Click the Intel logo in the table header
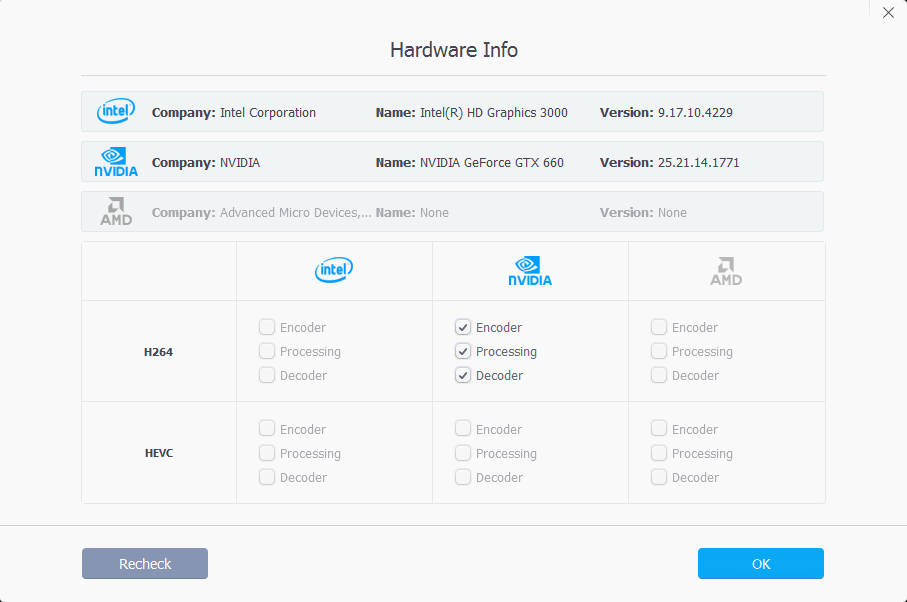This screenshot has height=602, width=907. click(334, 270)
